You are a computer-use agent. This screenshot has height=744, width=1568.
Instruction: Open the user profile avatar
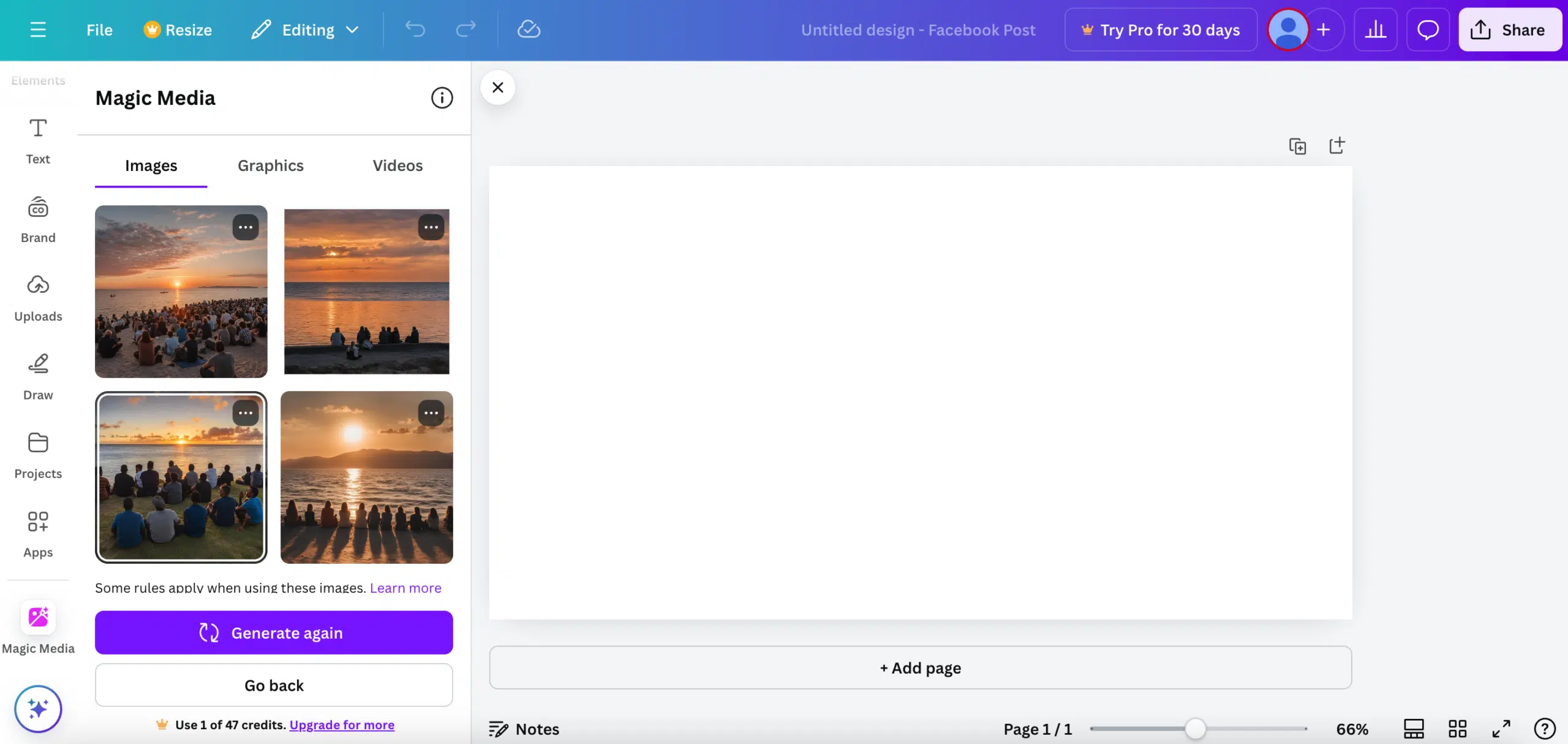(x=1288, y=29)
